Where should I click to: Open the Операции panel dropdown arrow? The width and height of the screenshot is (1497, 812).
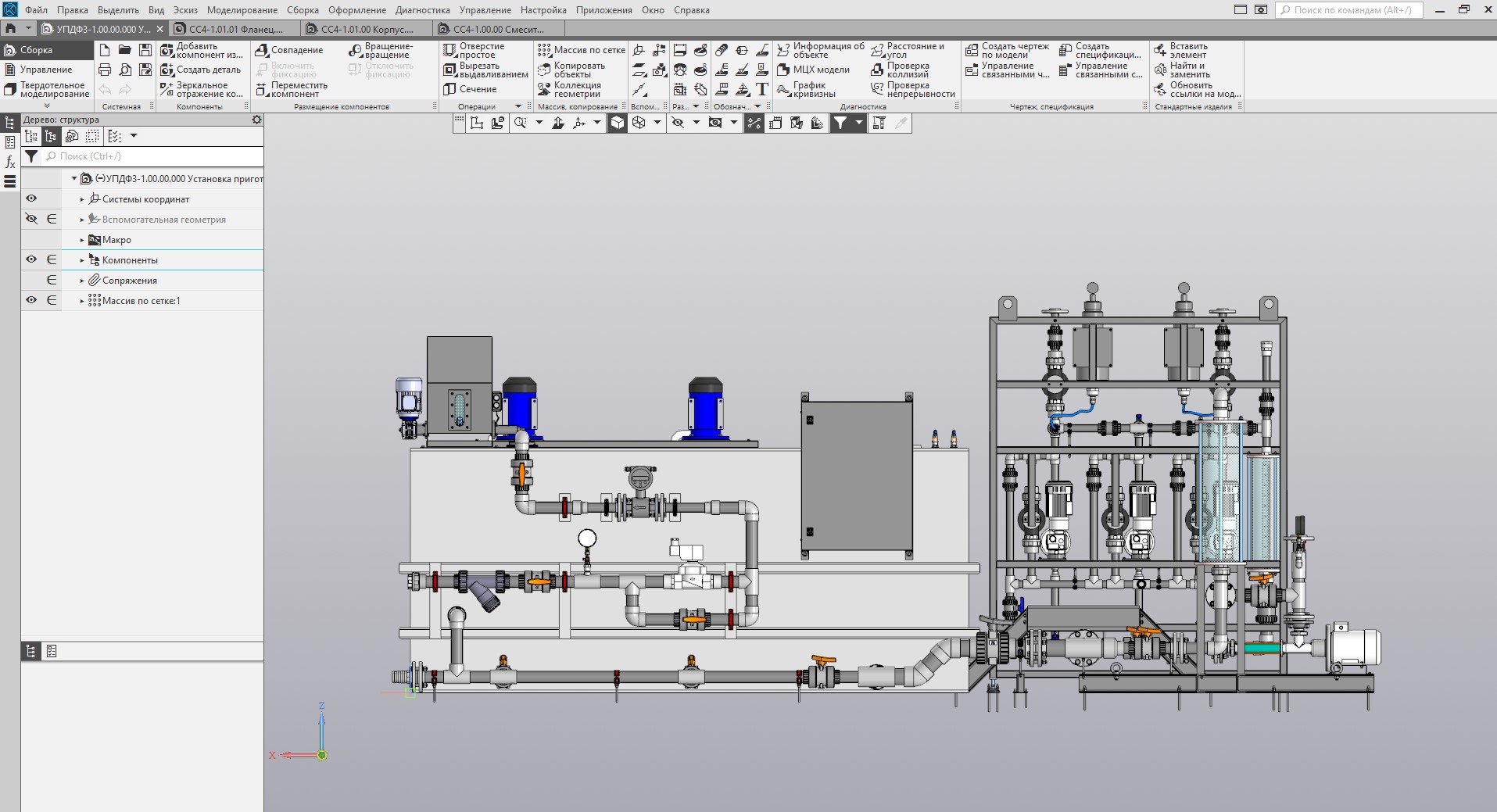pos(518,107)
